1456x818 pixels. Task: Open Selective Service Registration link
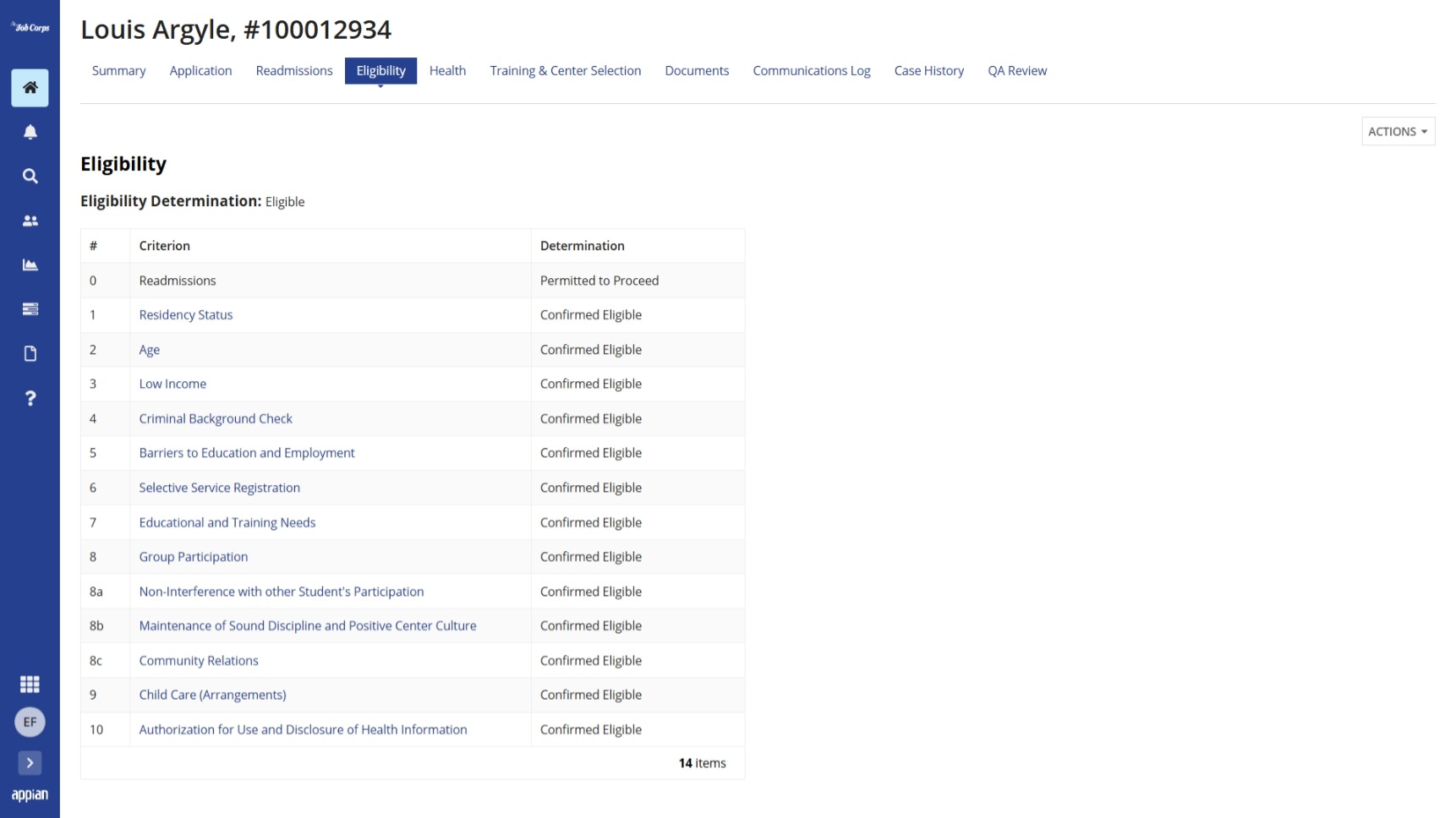(220, 488)
